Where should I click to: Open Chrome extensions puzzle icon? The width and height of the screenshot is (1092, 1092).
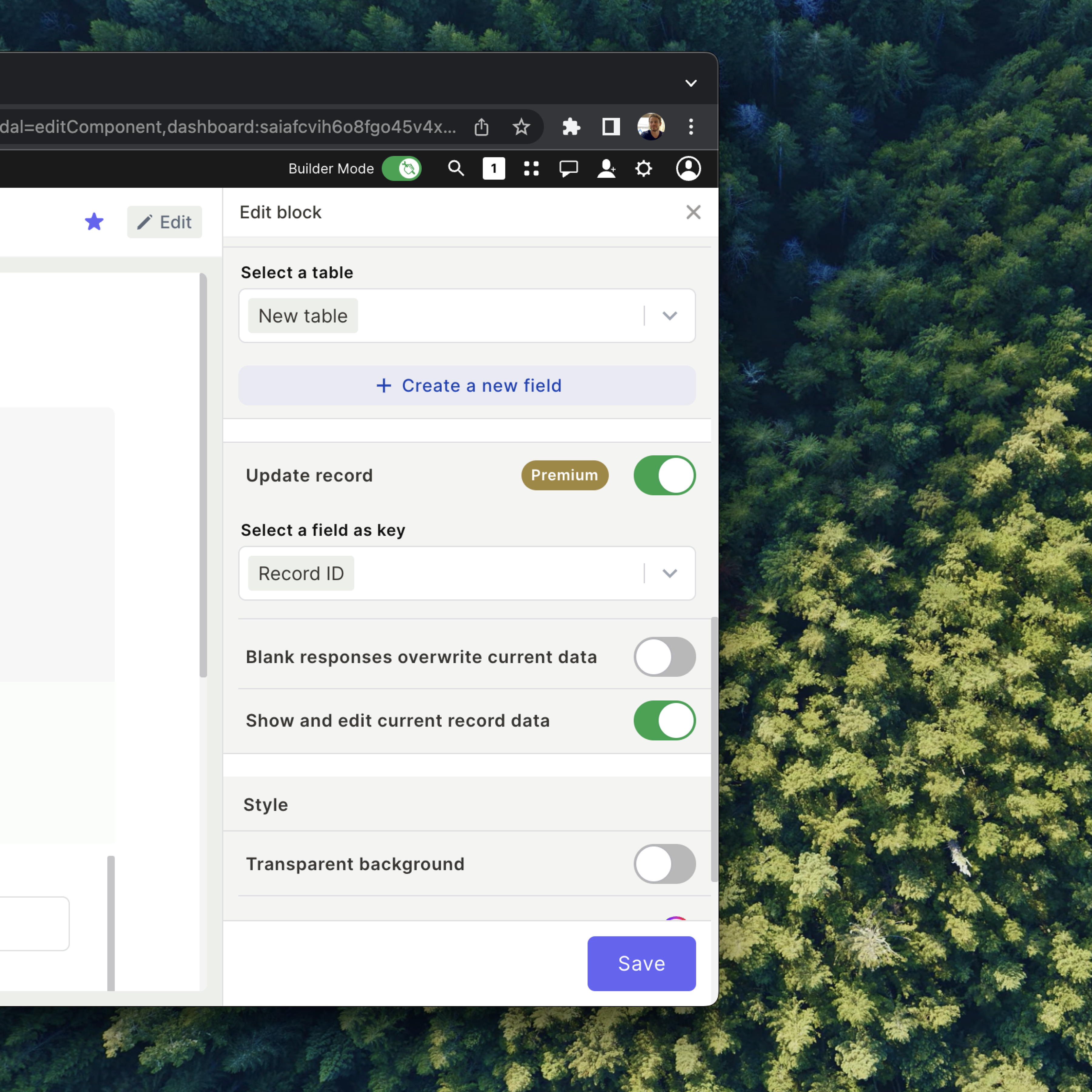point(571,126)
